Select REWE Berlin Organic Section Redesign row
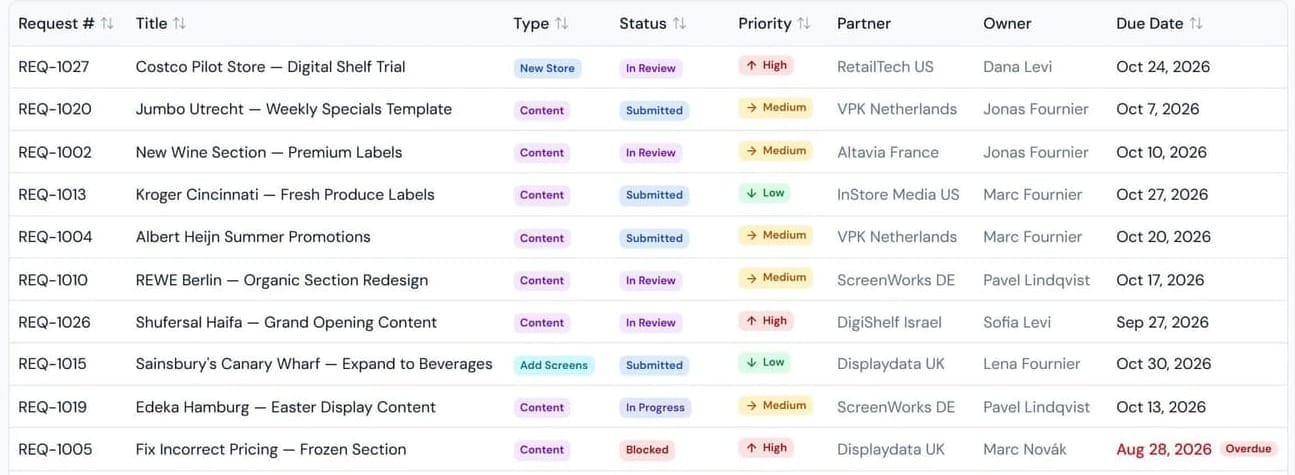The image size is (1295, 475). 648,280
